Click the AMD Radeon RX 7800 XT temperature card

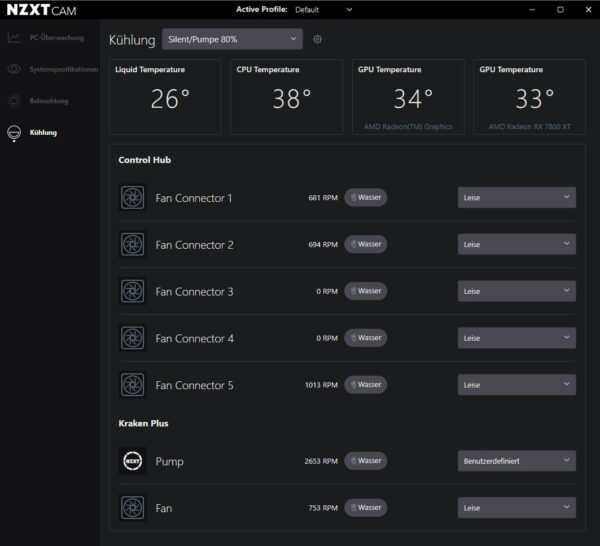tap(530, 97)
